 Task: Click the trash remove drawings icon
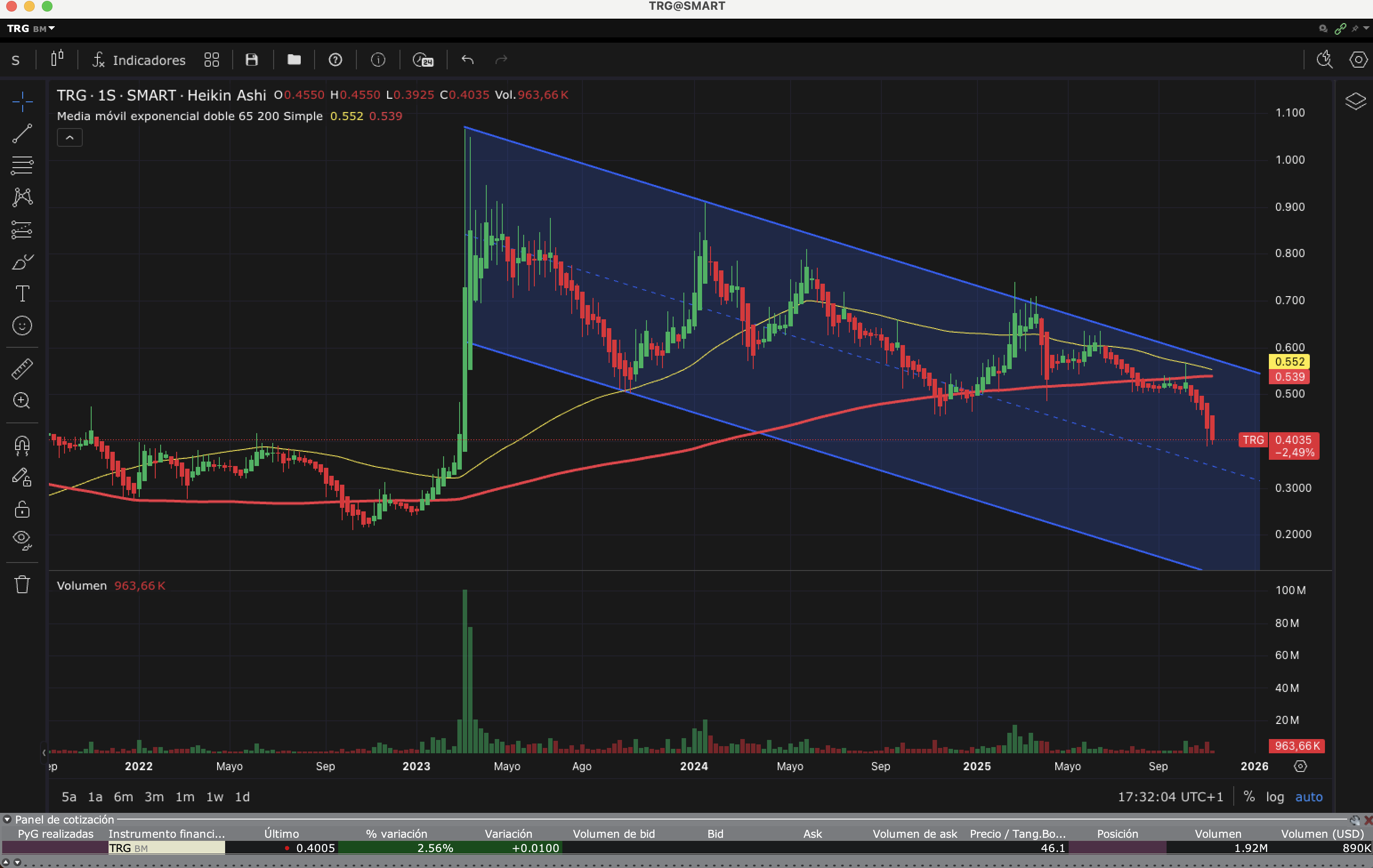[22, 584]
